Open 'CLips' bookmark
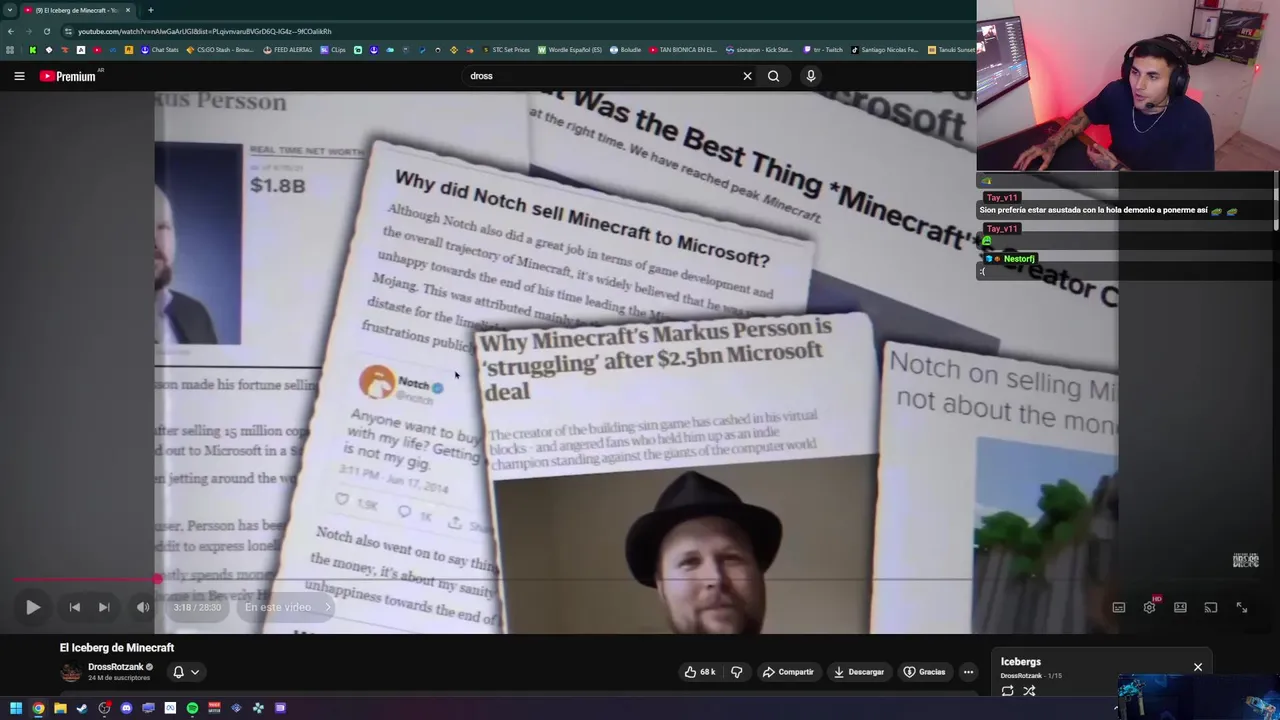Image resolution: width=1280 pixels, height=720 pixels. [333, 50]
